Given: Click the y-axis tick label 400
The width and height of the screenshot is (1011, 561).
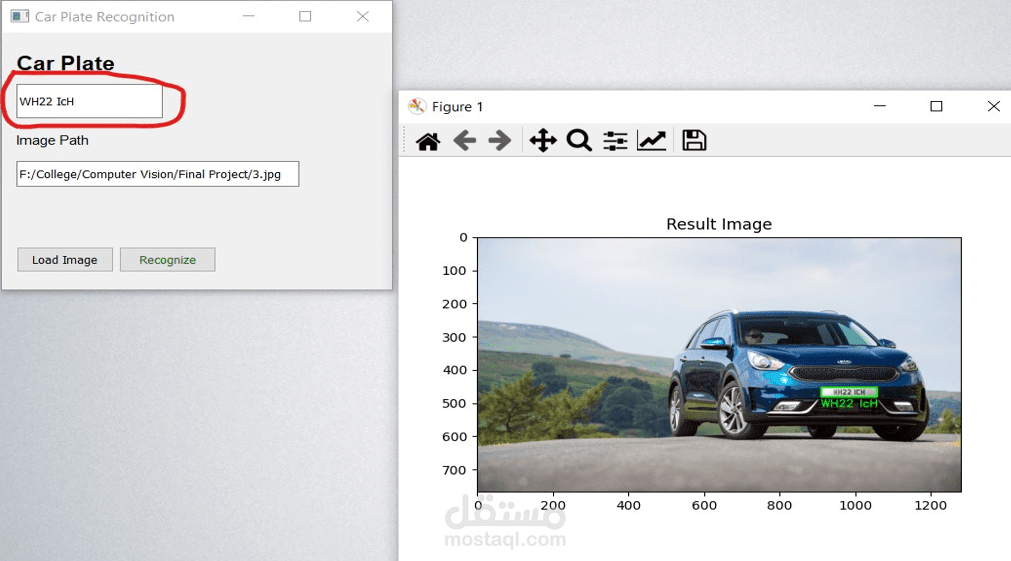Looking at the screenshot, I should tap(454, 370).
